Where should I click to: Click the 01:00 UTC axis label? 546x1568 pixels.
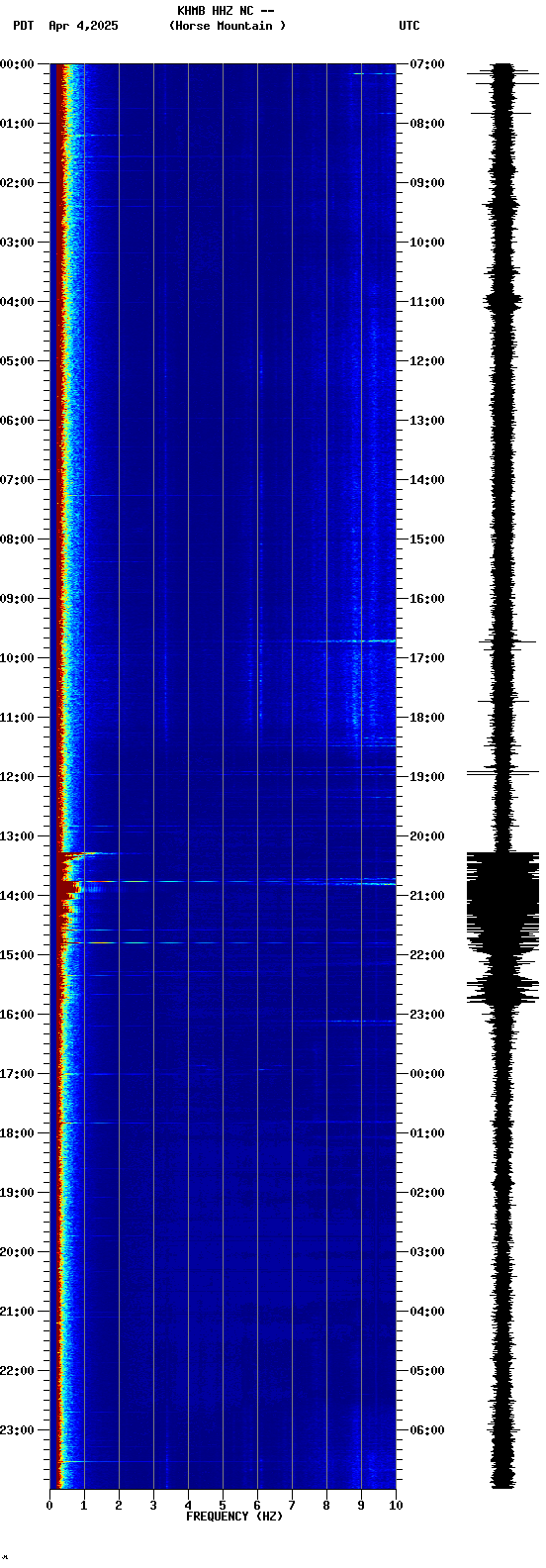(426, 1133)
